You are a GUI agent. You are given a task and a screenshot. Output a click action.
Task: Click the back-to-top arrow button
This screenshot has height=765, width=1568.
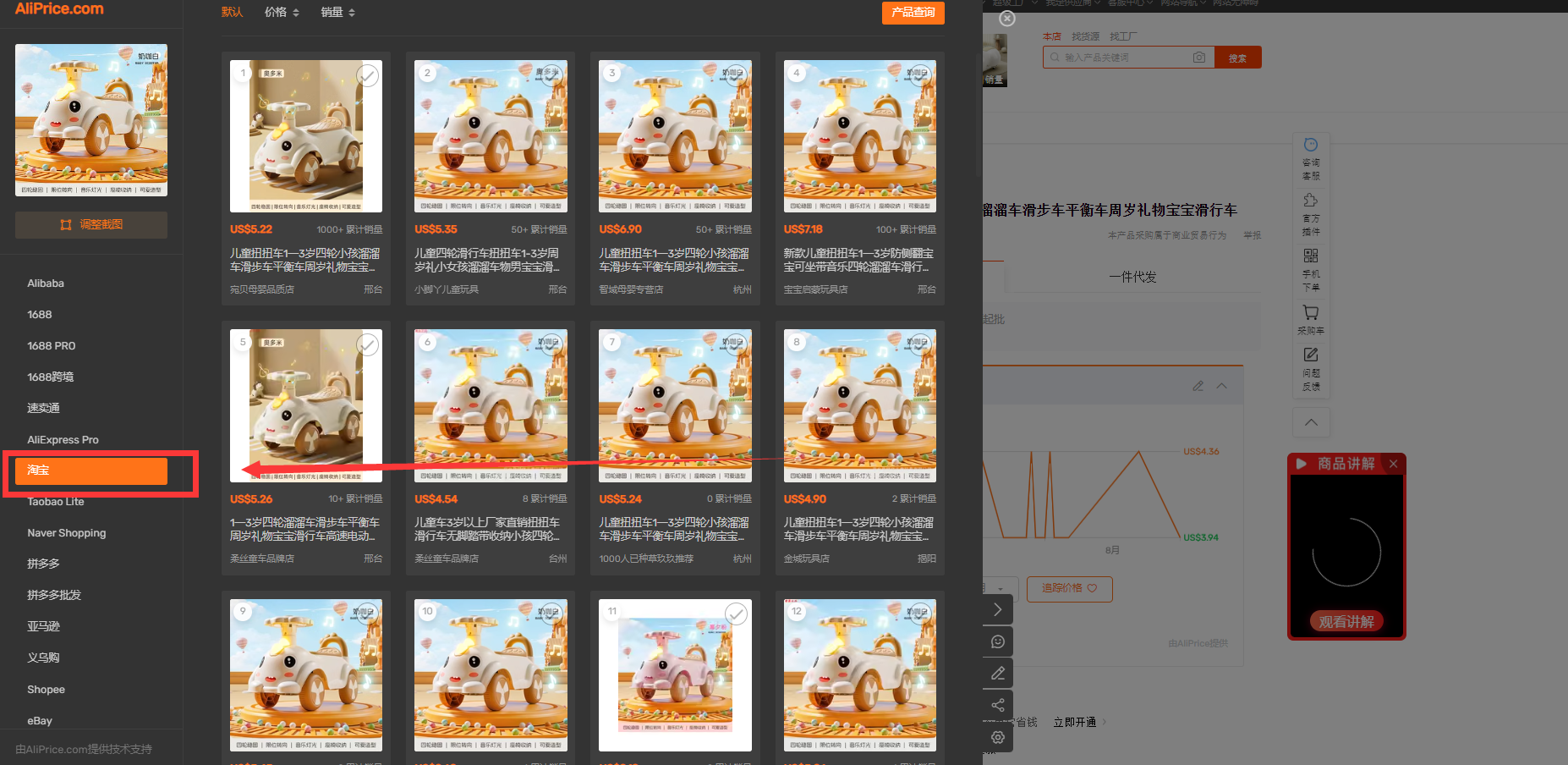click(x=1311, y=422)
